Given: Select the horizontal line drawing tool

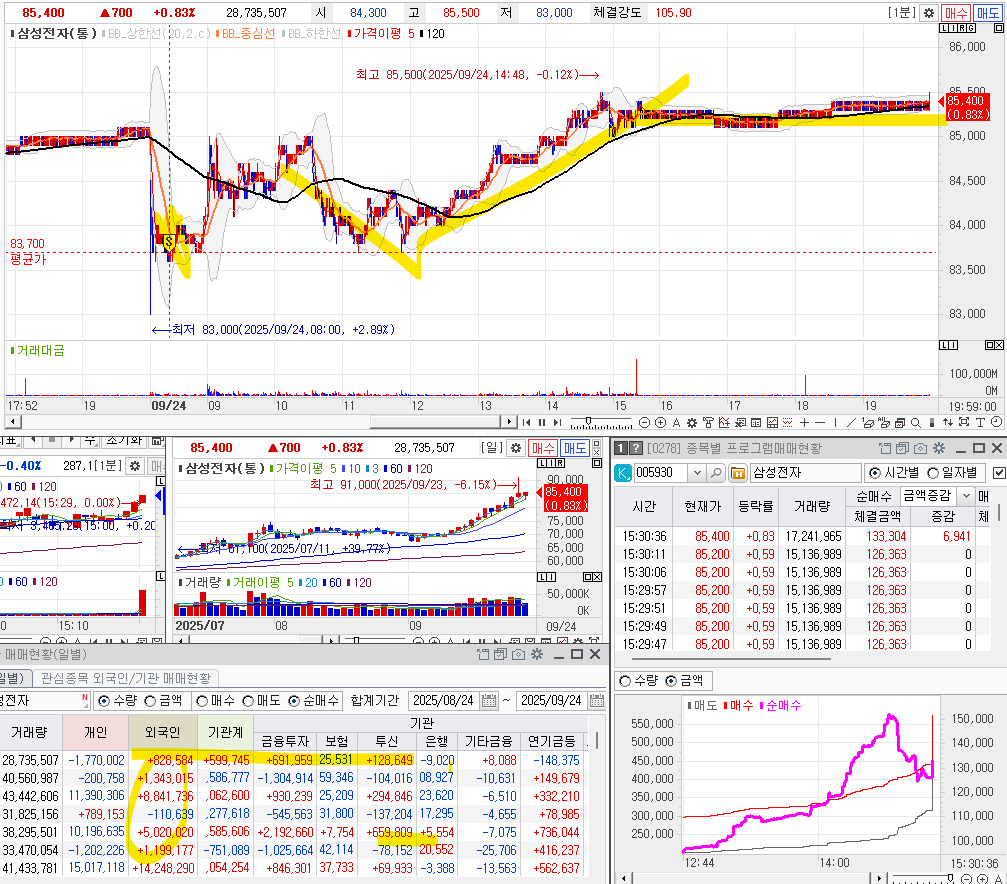Looking at the screenshot, I should click(x=819, y=422).
